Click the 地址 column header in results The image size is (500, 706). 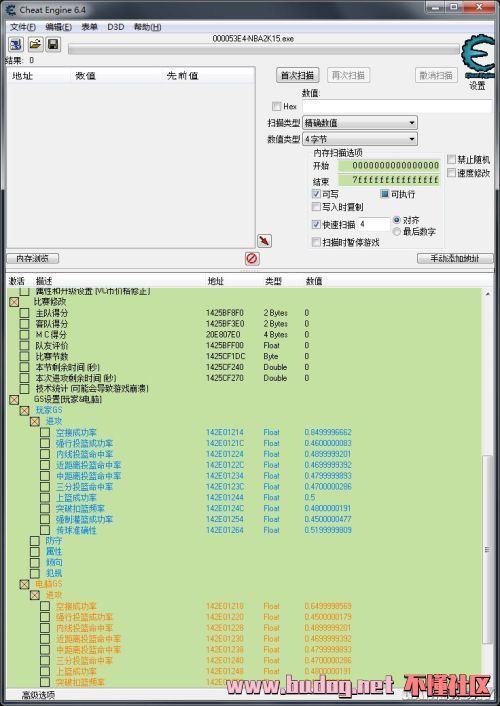pyautogui.click(x=22, y=76)
